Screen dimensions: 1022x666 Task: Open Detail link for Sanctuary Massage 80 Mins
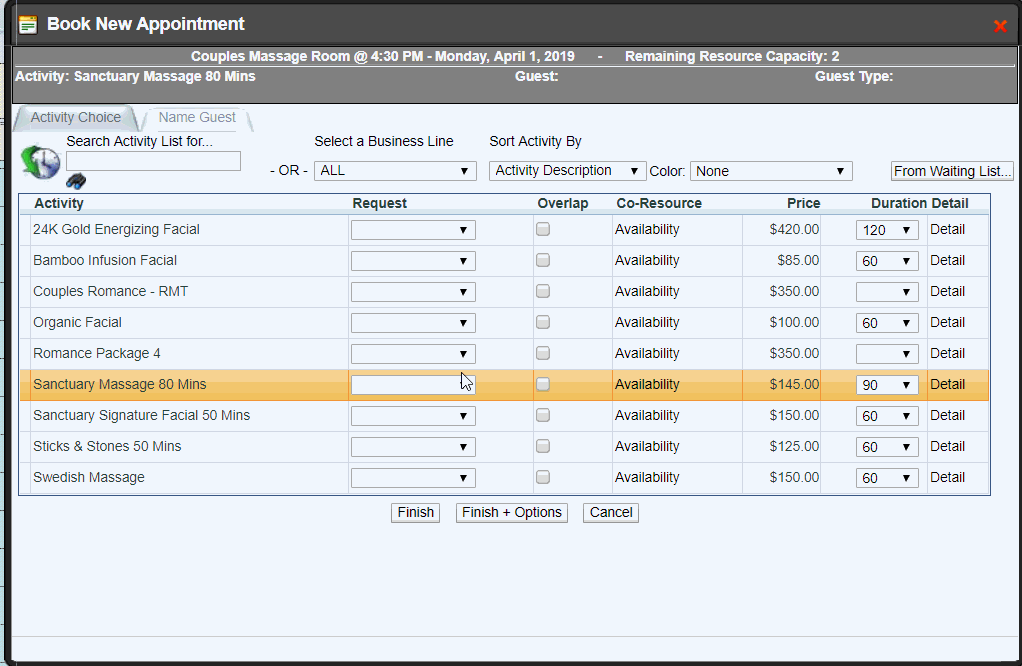(947, 384)
